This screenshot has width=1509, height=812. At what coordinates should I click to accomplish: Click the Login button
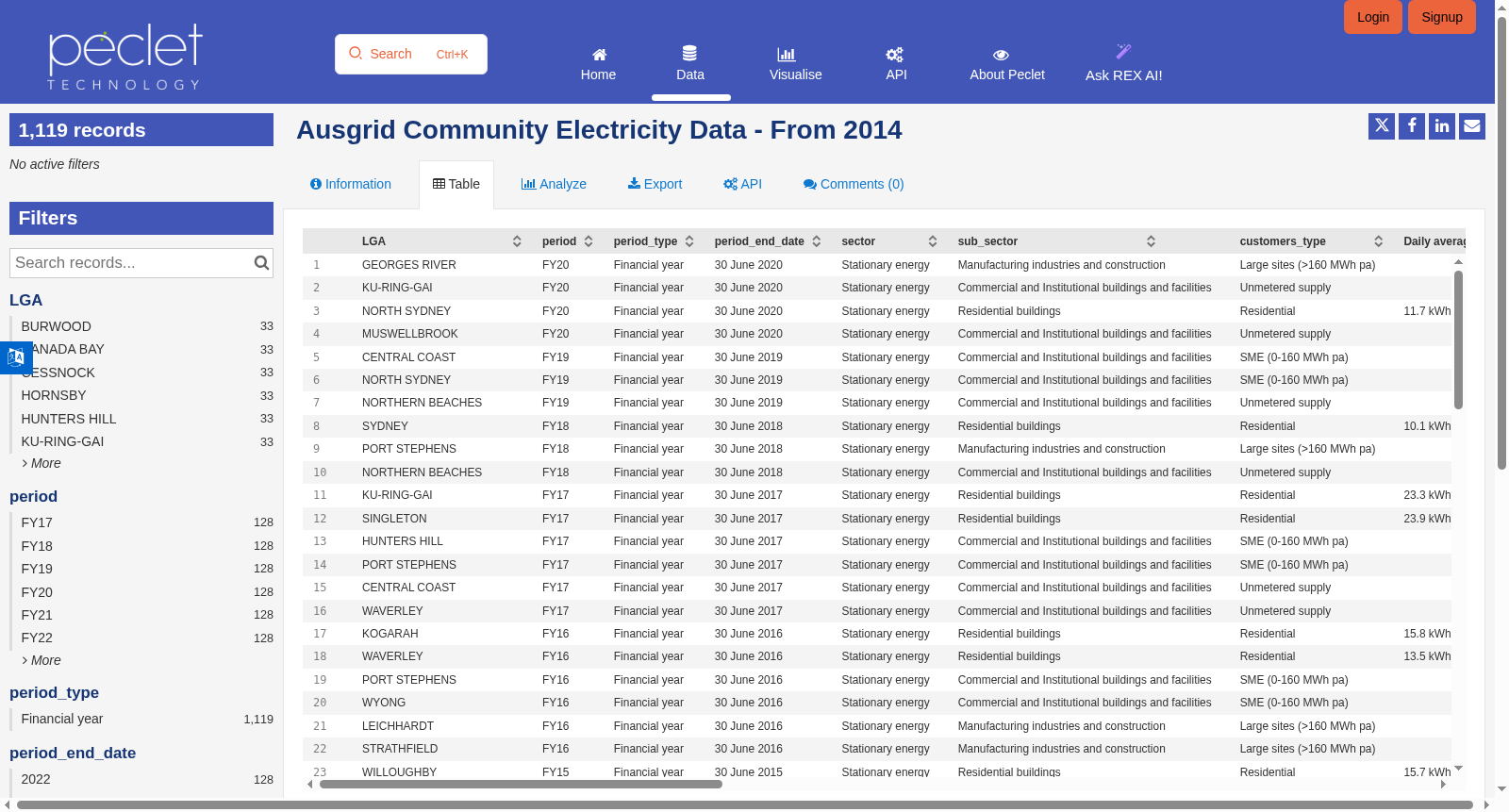pyautogui.click(x=1373, y=17)
